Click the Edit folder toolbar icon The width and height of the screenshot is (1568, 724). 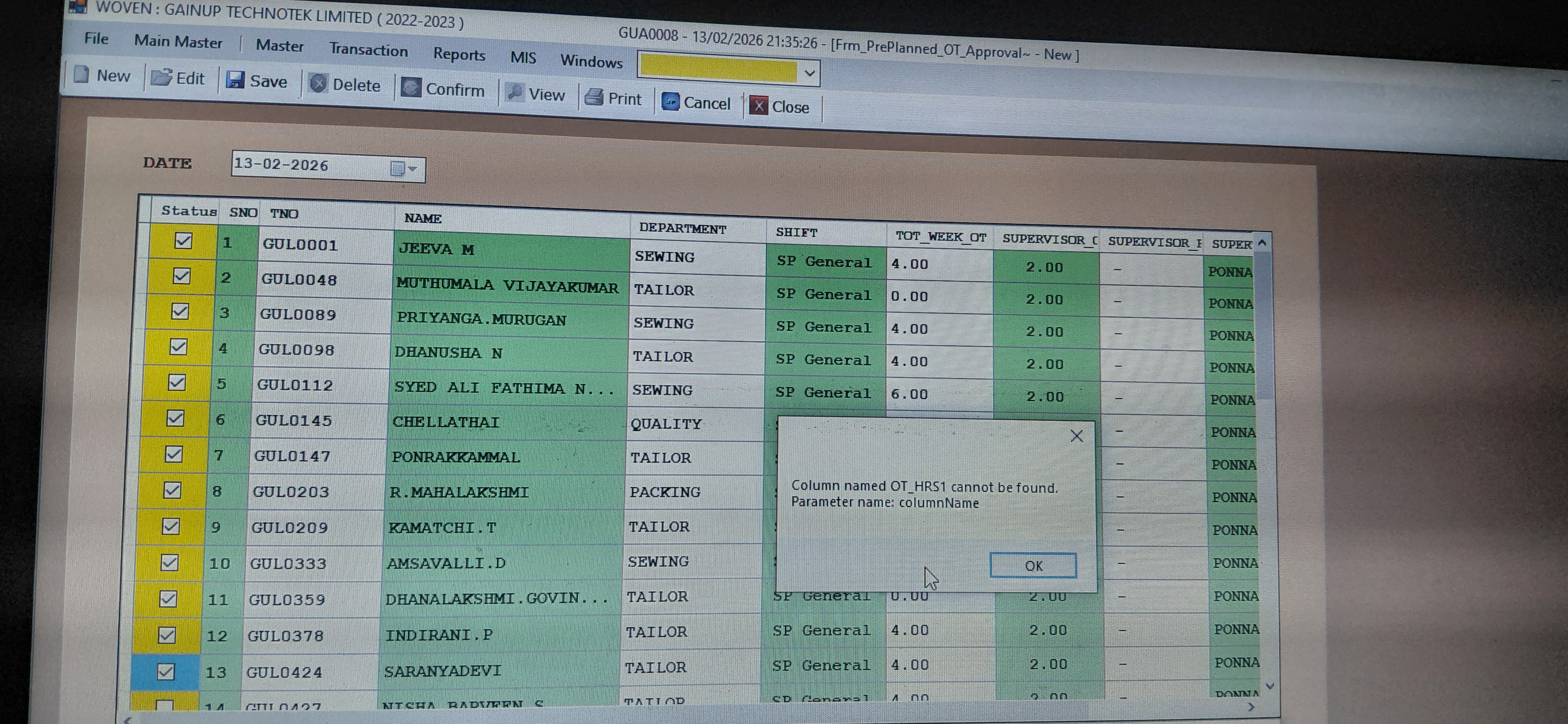coord(162,77)
